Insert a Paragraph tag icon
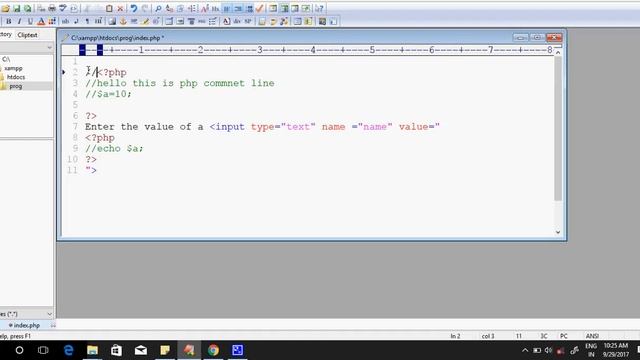Image resolution: width=640 pixels, height=360 pixels. click(x=87, y=21)
